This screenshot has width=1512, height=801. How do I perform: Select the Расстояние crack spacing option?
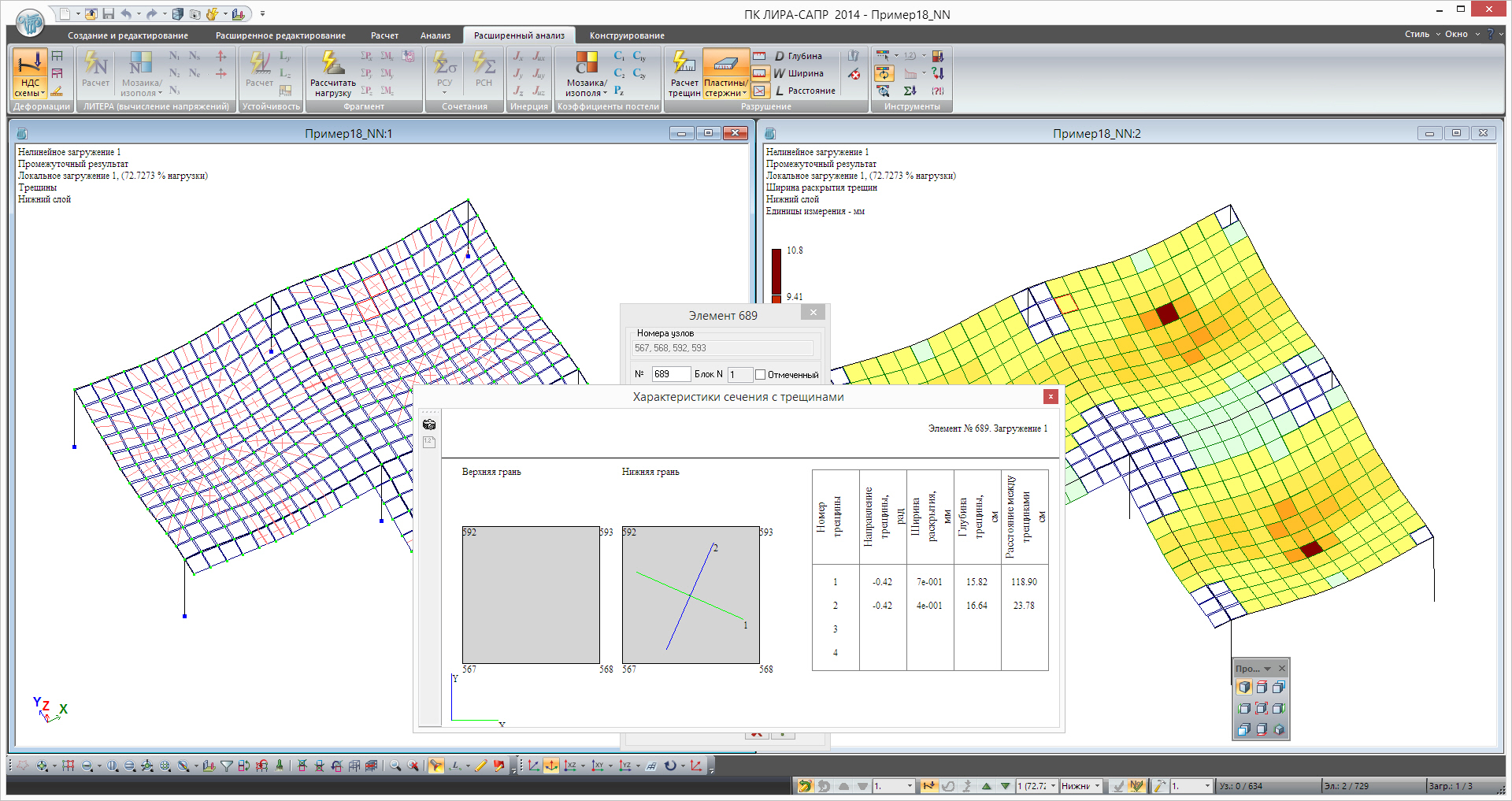[803, 91]
